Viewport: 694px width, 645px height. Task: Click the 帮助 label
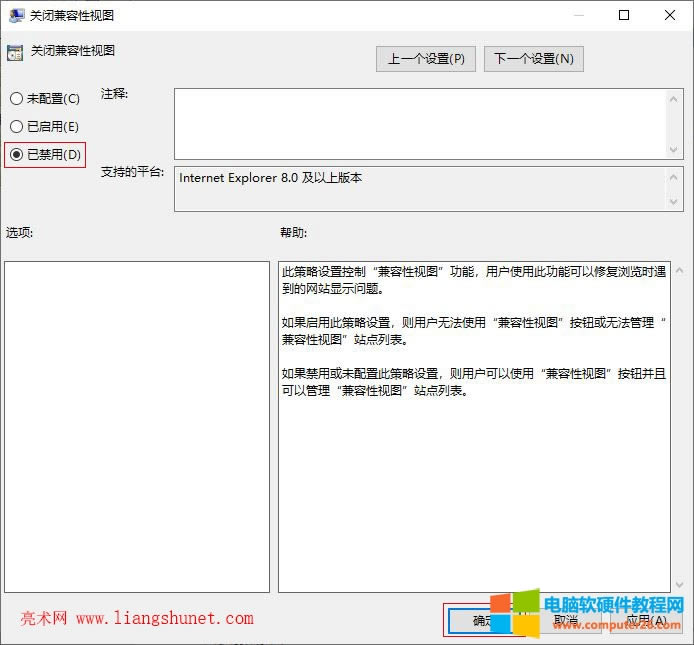(293, 232)
